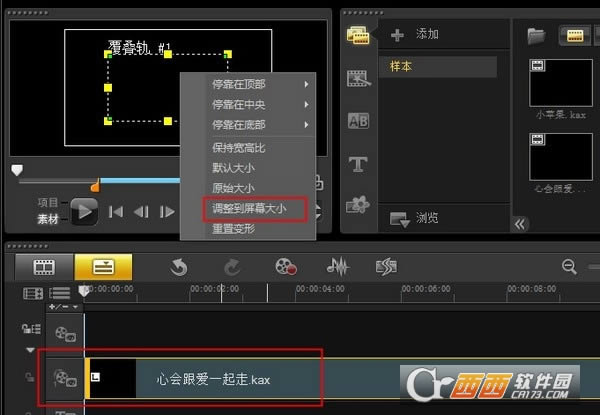Step to next frame
The height and width of the screenshot is (415, 600).
(x=167, y=212)
